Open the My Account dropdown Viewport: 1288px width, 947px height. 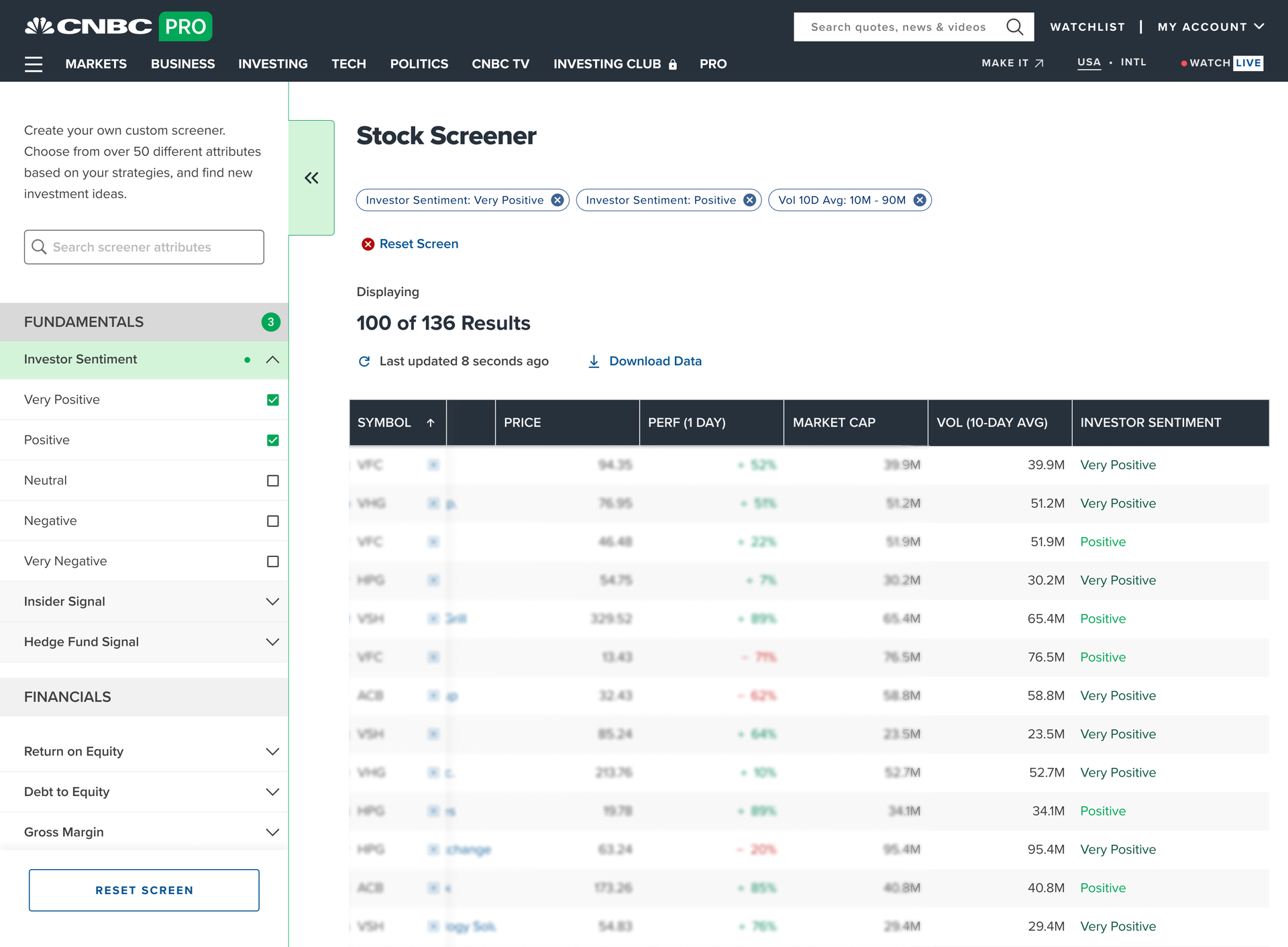(1211, 27)
